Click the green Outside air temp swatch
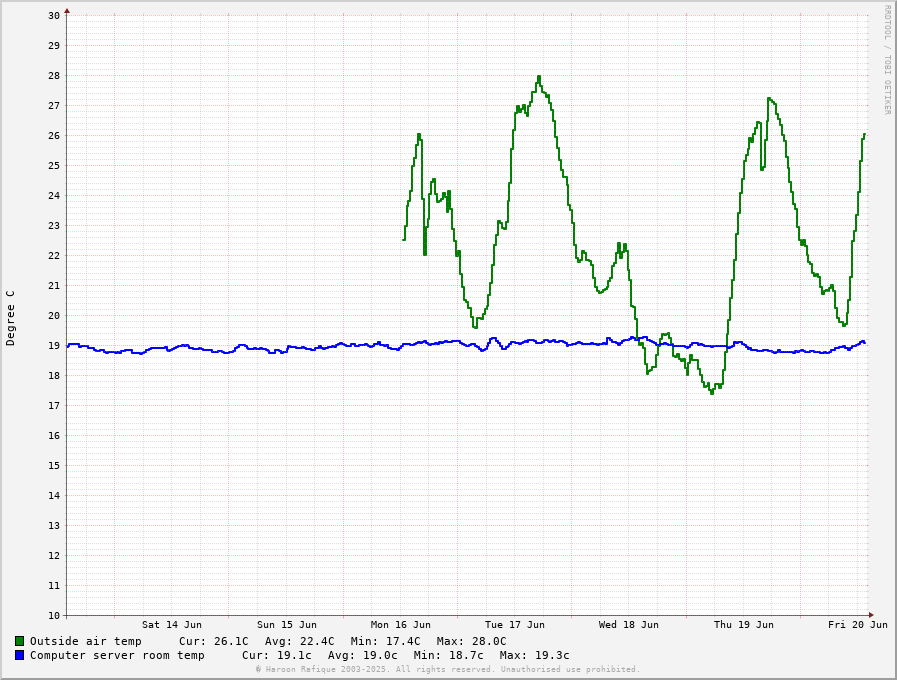The image size is (897, 680). [x=19, y=641]
